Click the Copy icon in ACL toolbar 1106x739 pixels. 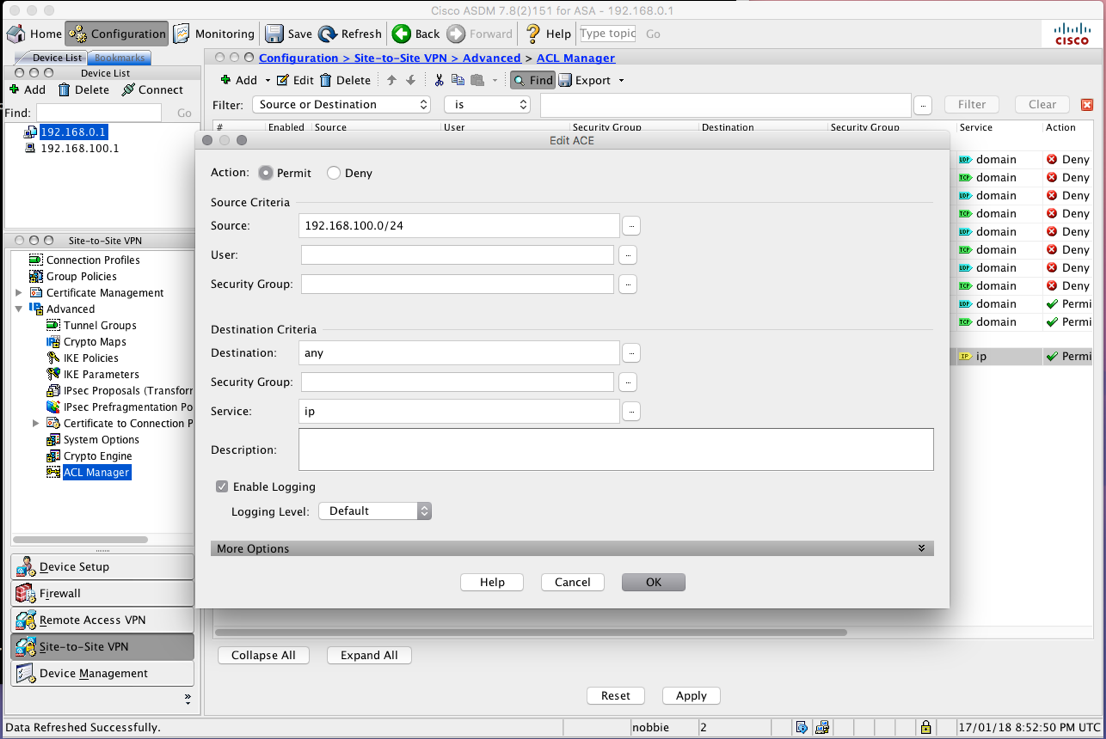click(458, 80)
